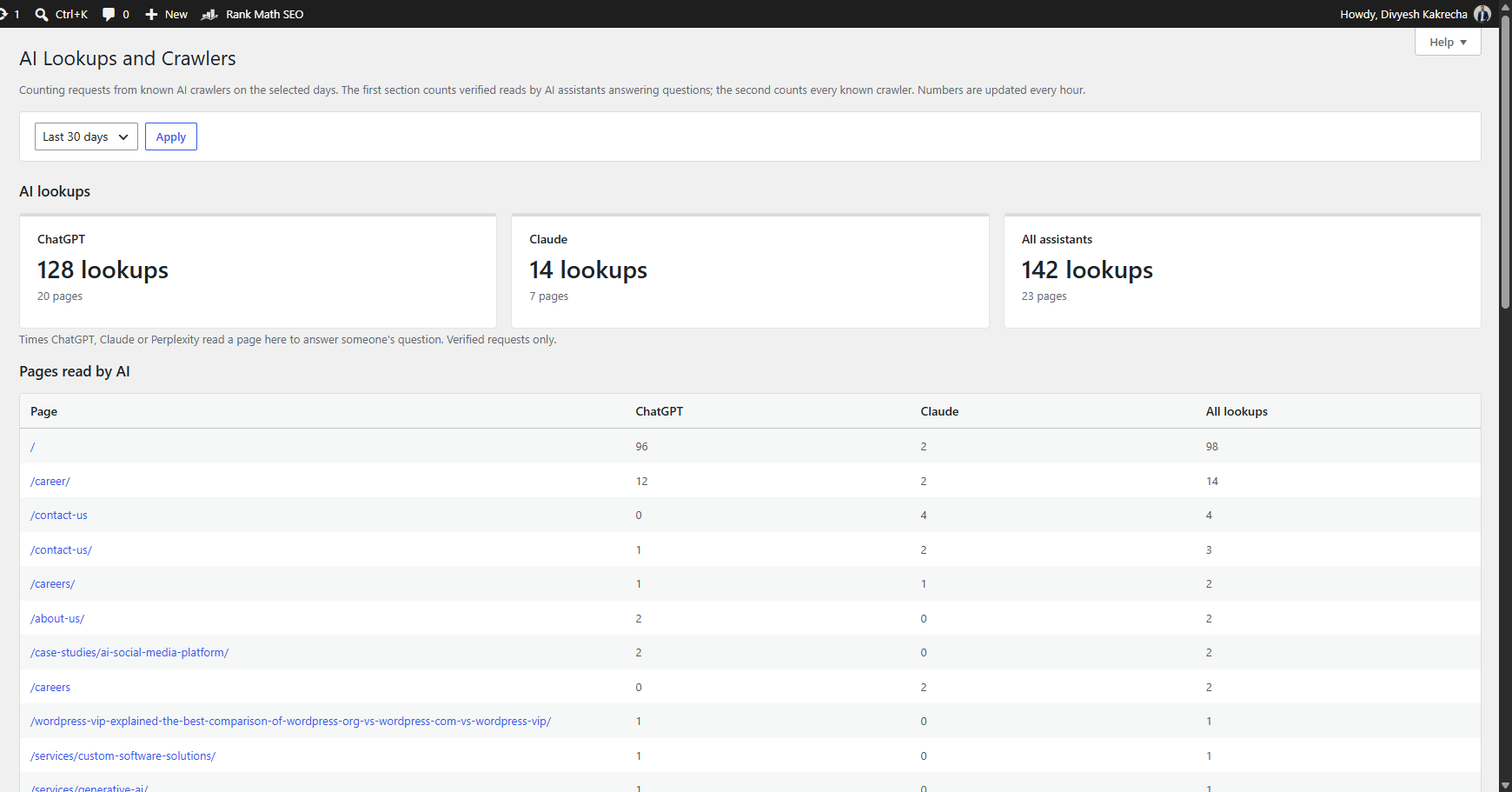Click the Apply button

point(171,136)
